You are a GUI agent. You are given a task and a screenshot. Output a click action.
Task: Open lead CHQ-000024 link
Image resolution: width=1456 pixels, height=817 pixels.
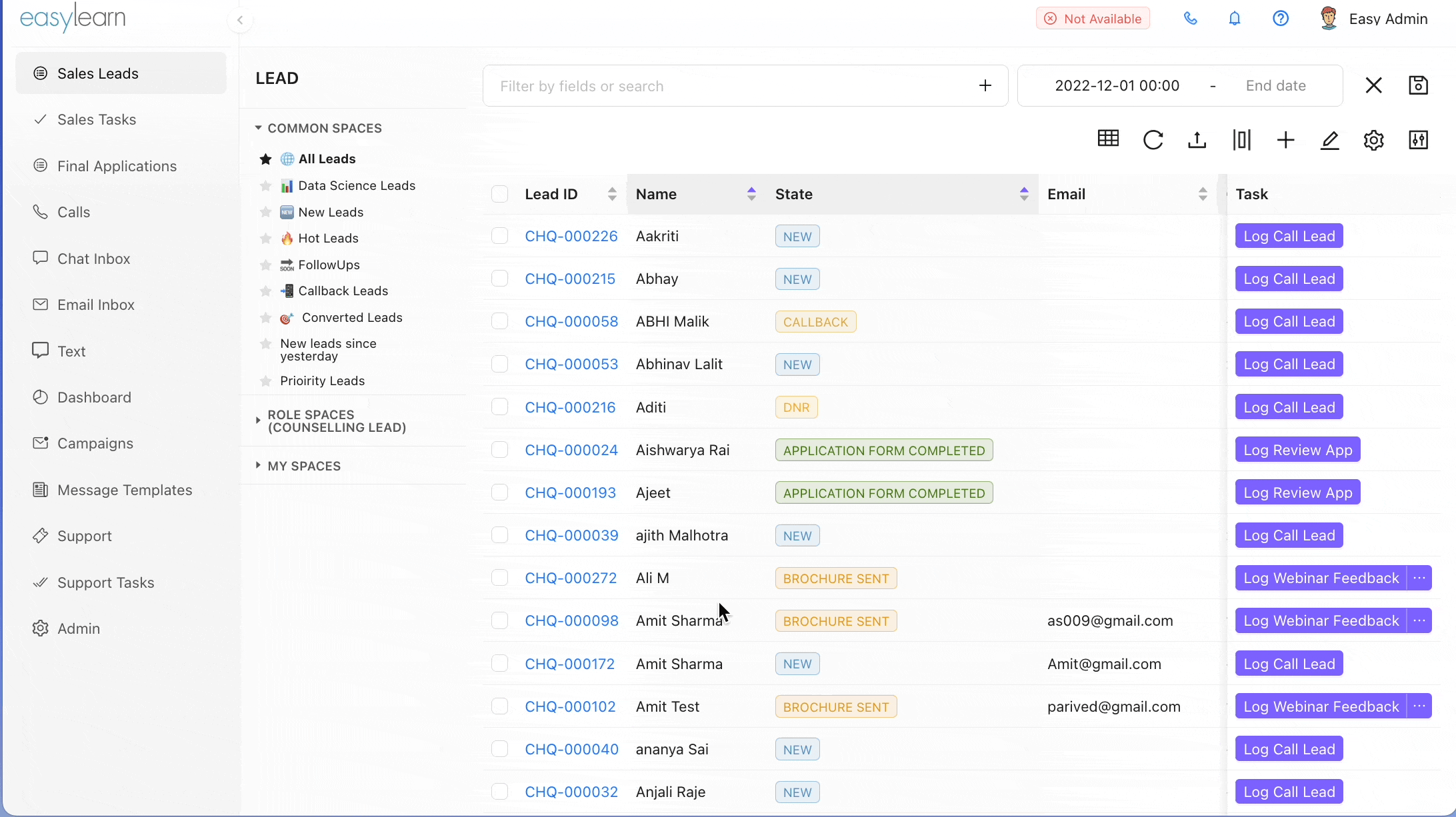click(571, 450)
